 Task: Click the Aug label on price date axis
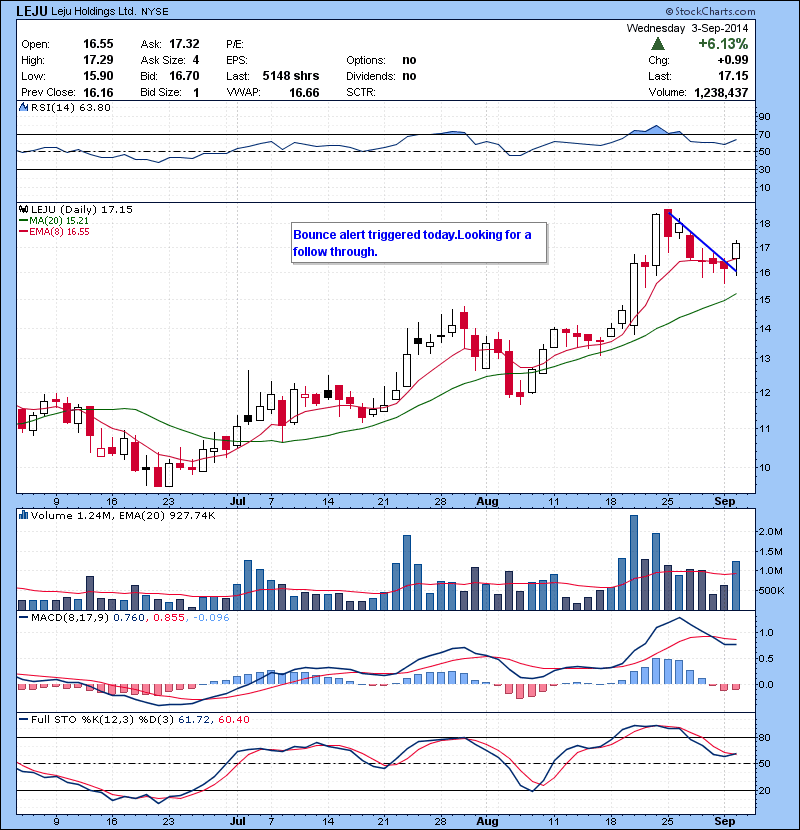[x=487, y=501]
